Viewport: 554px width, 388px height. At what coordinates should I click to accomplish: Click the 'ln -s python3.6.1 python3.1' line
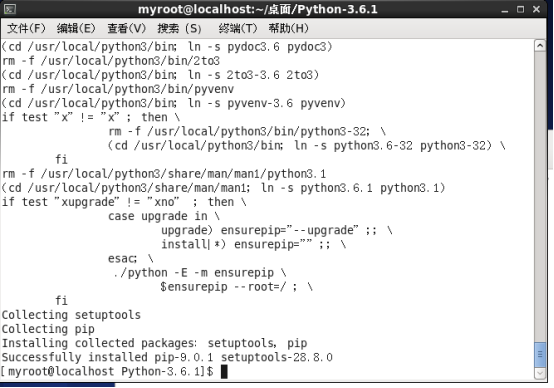click(223, 188)
